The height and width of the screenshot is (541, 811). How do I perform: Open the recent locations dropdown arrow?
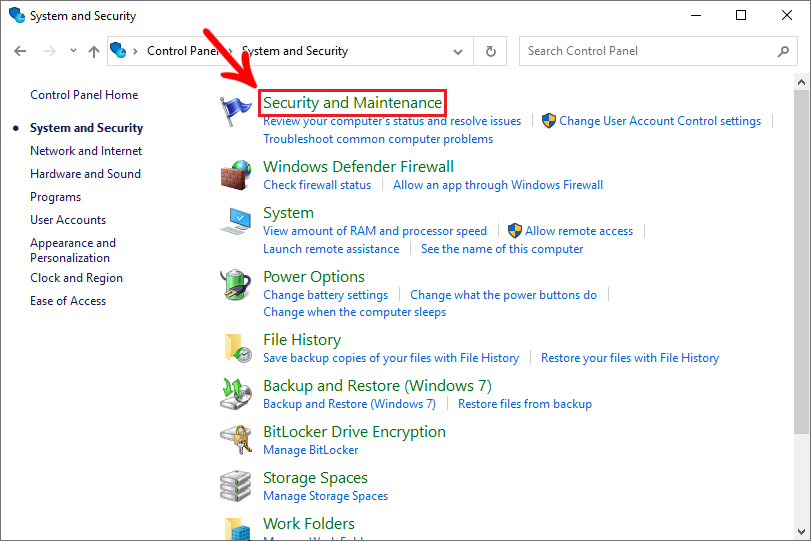pyautogui.click(x=73, y=51)
